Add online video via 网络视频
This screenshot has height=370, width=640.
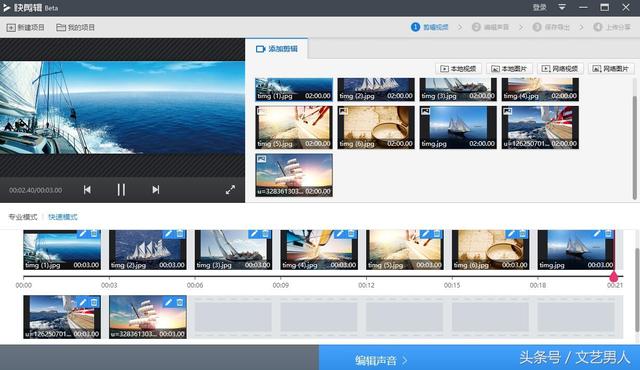[560, 69]
